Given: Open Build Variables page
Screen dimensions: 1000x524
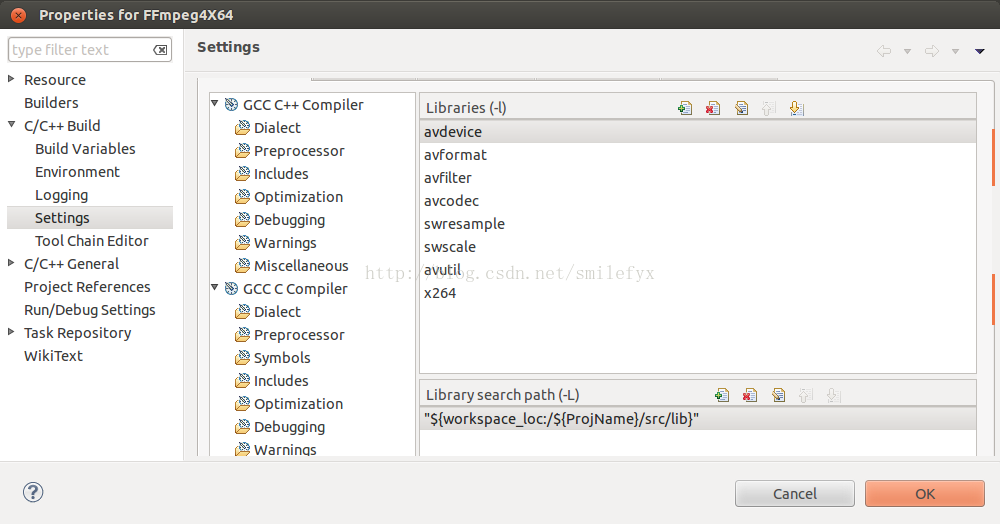Looking at the screenshot, I should pos(85,149).
